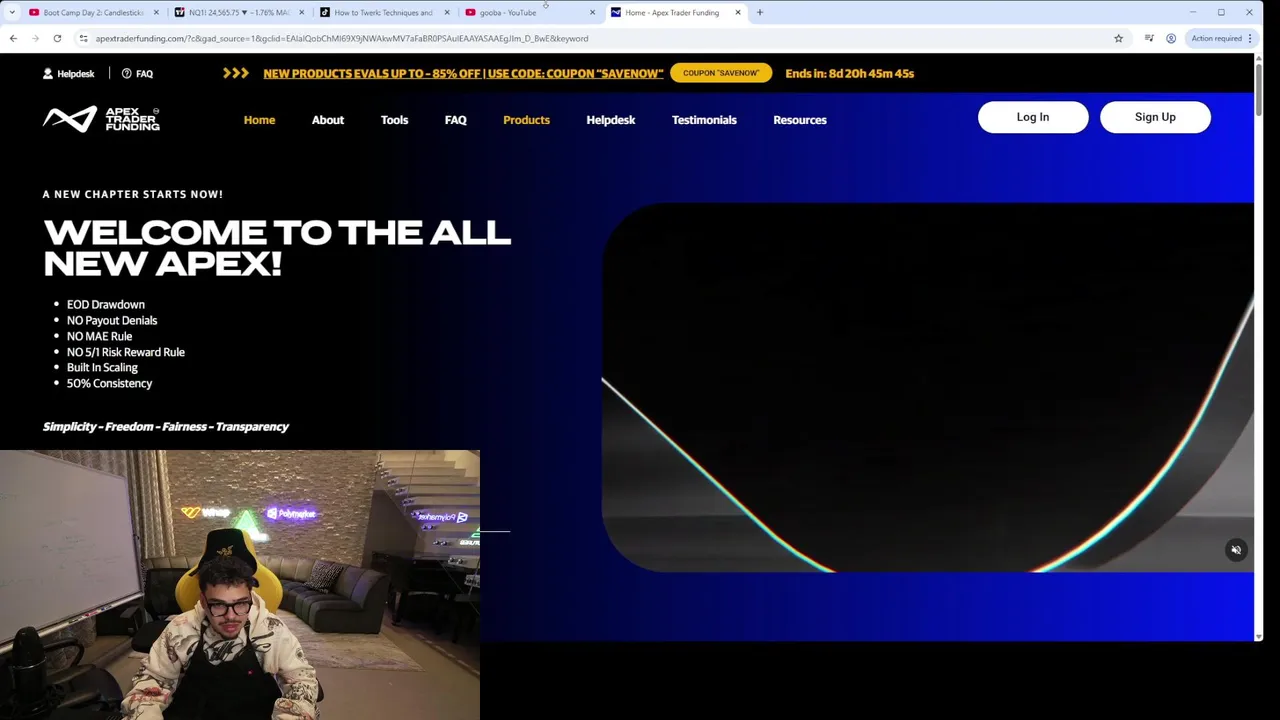Click the "WELCOME TO THE ALL NEW APEX!" heading
This screenshot has height=720, width=1280.
(x=277, y=248)
